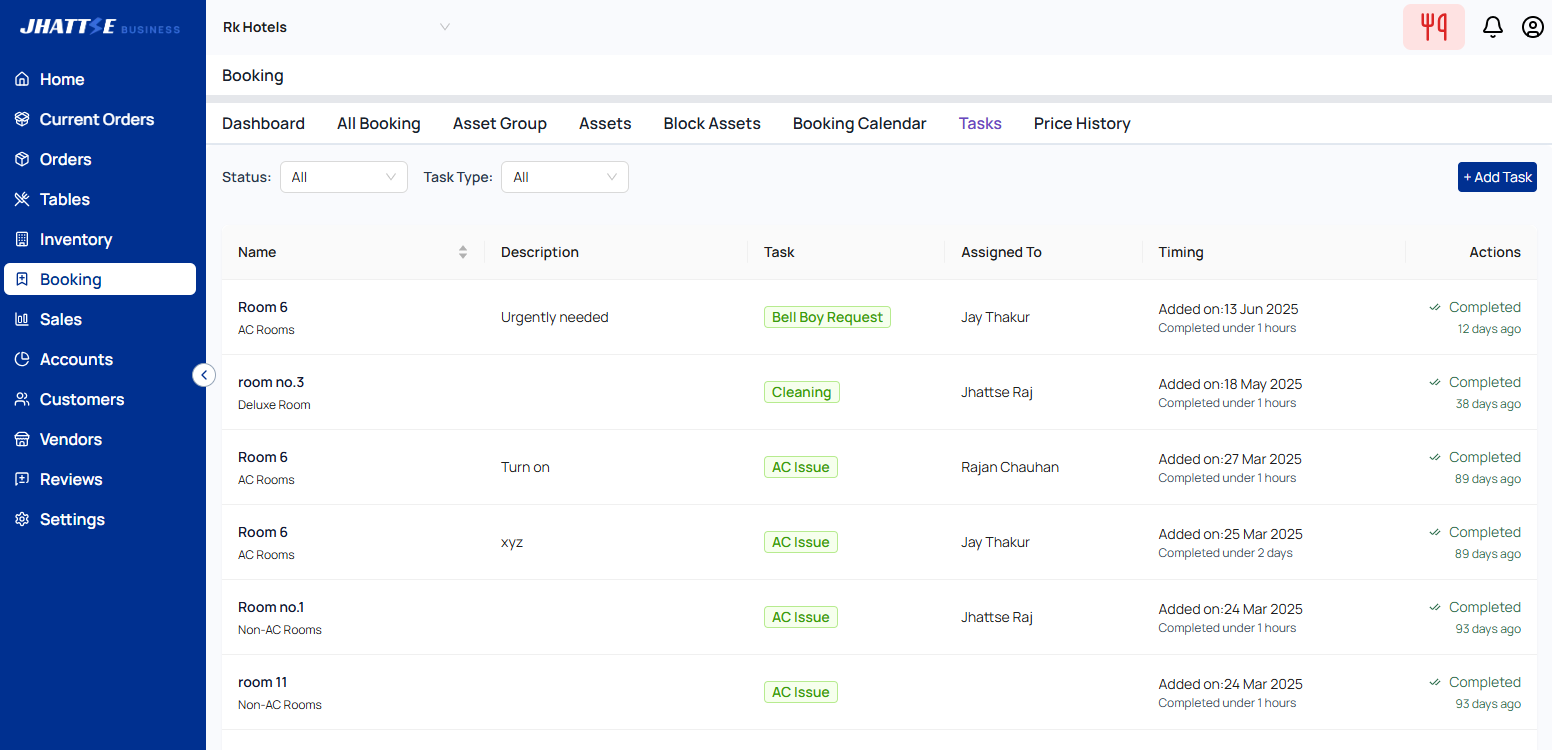Click the Home icon in sidebar

point(22,79)
